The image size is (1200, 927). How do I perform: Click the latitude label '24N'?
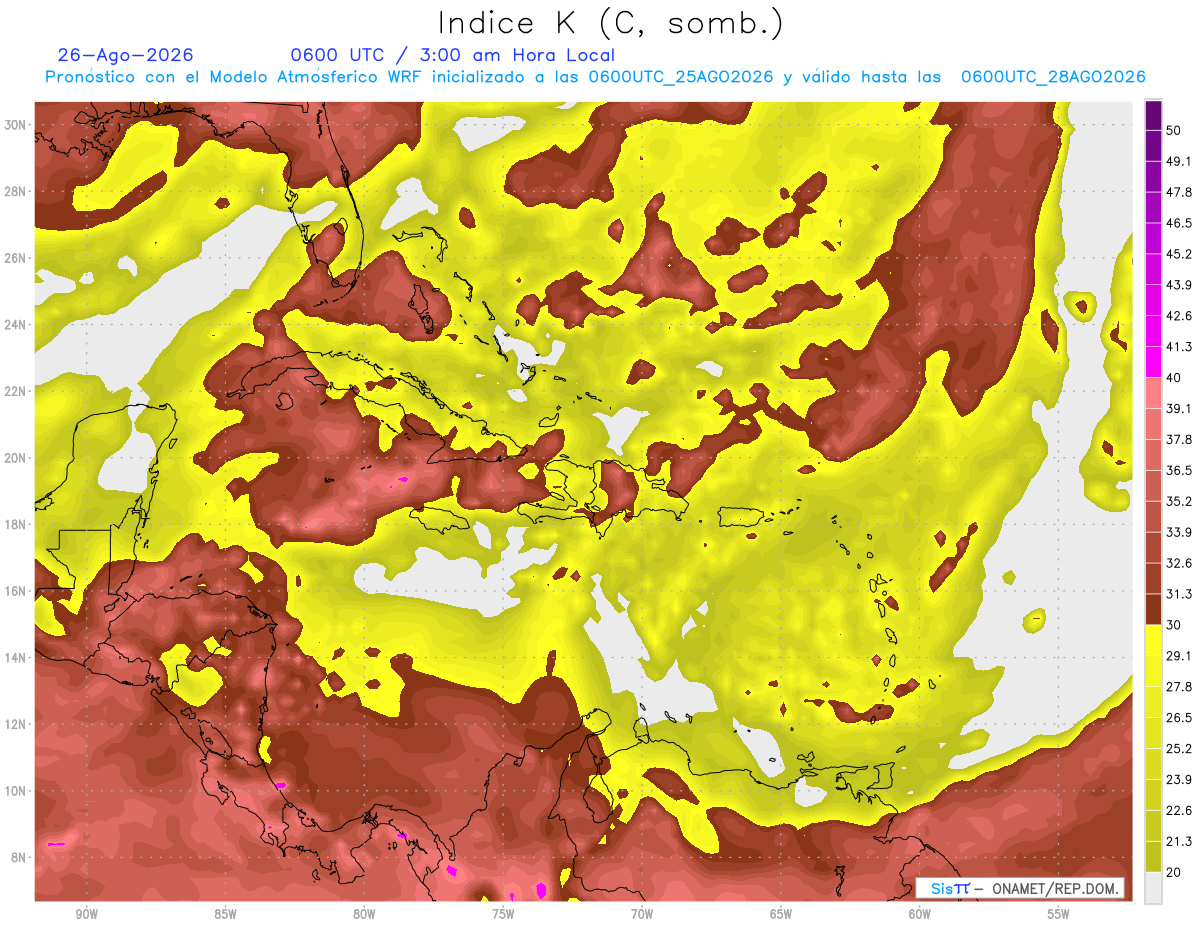pyautogui.click(x=16, y=325)
